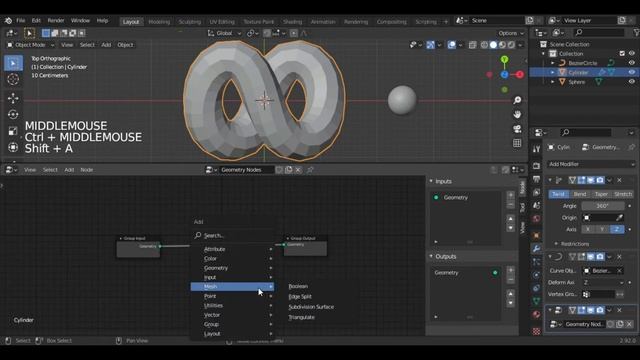Open the Add Modifier dropdown
Image resolution: width=640 pixels, height=360 pixels.
591,164
